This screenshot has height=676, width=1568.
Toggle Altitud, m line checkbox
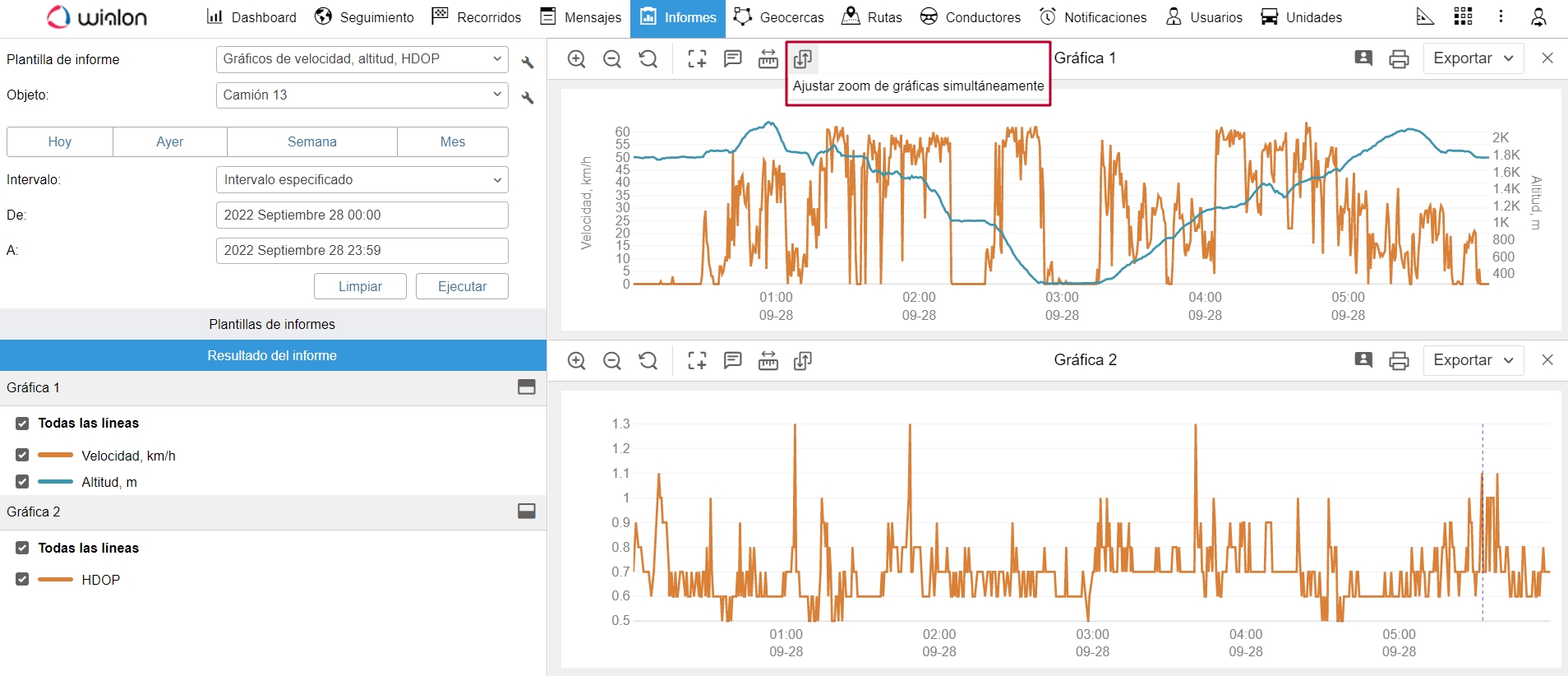[x=22, y=482]
